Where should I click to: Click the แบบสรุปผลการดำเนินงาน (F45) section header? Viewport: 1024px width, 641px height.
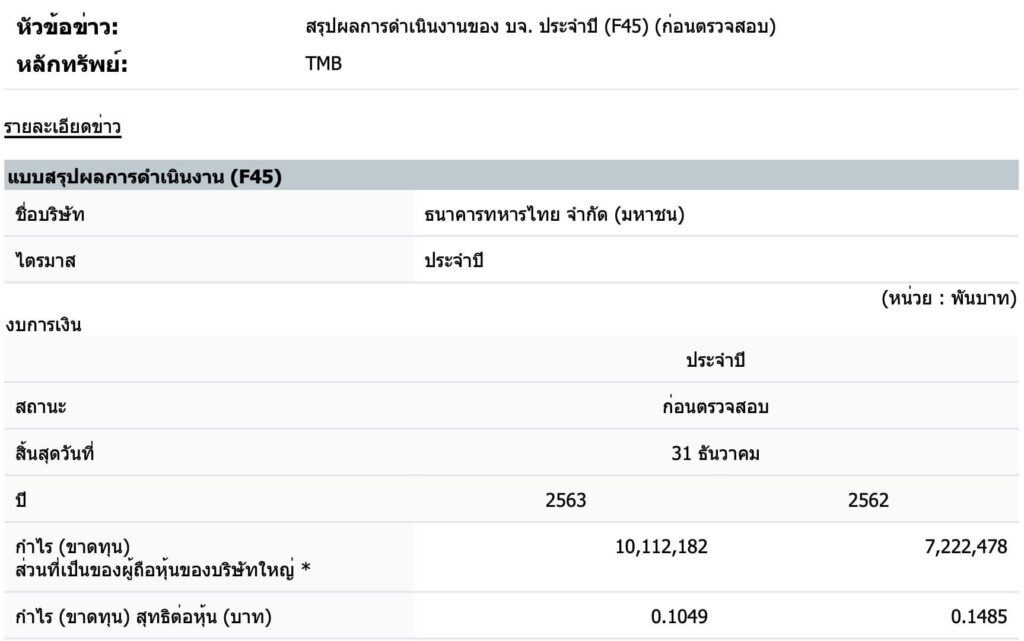[x=144, y=178]
